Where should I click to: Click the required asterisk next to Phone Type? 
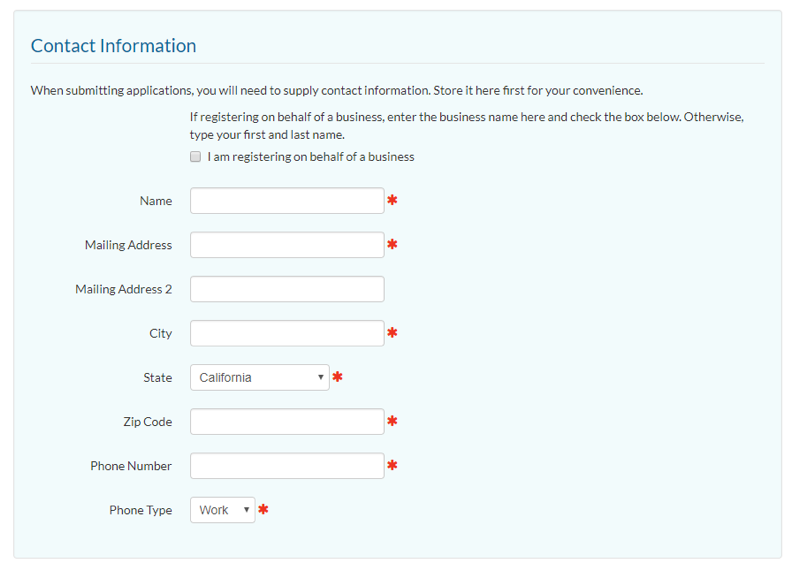coord(263,509)
